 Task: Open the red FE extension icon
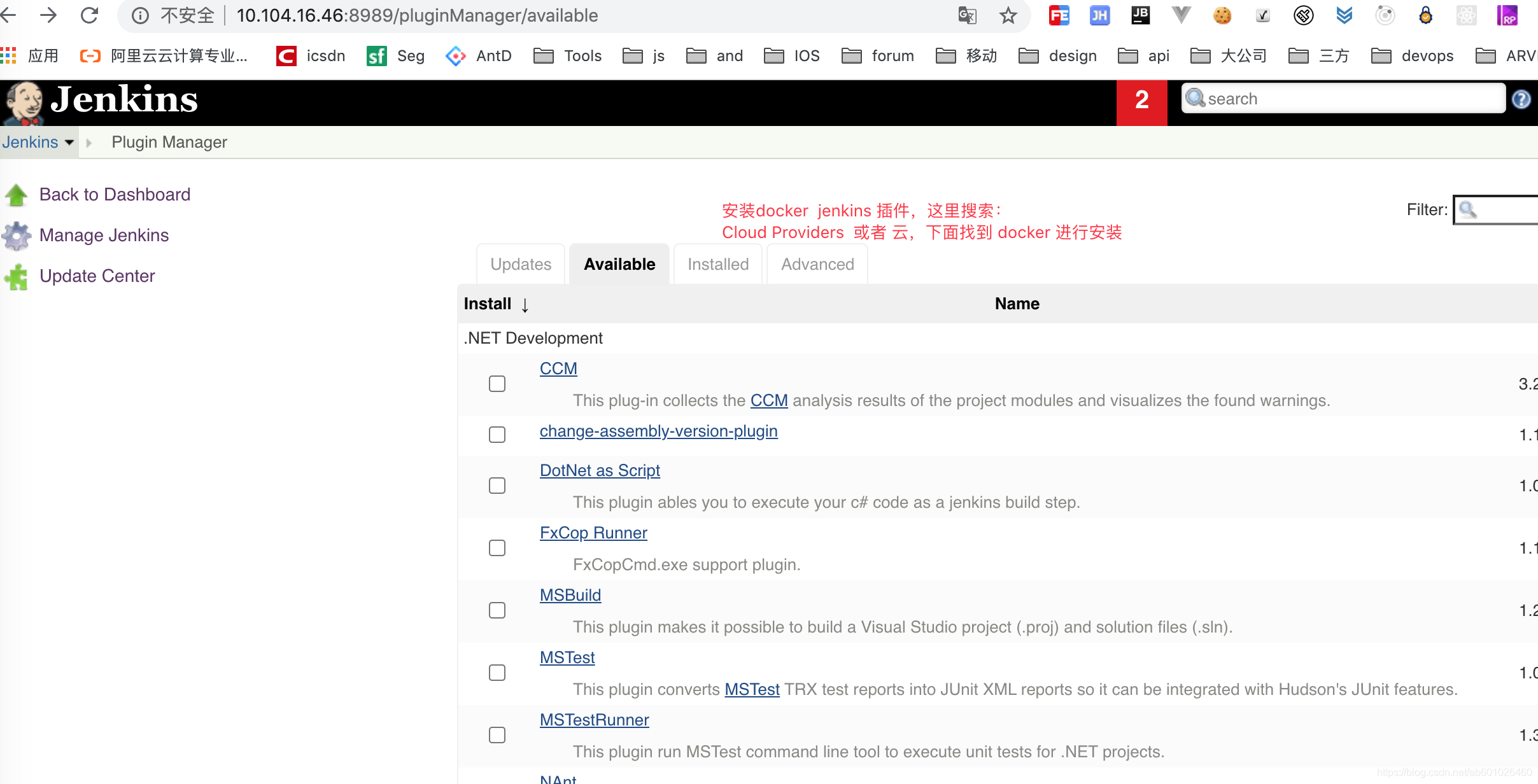[1059, 15]
